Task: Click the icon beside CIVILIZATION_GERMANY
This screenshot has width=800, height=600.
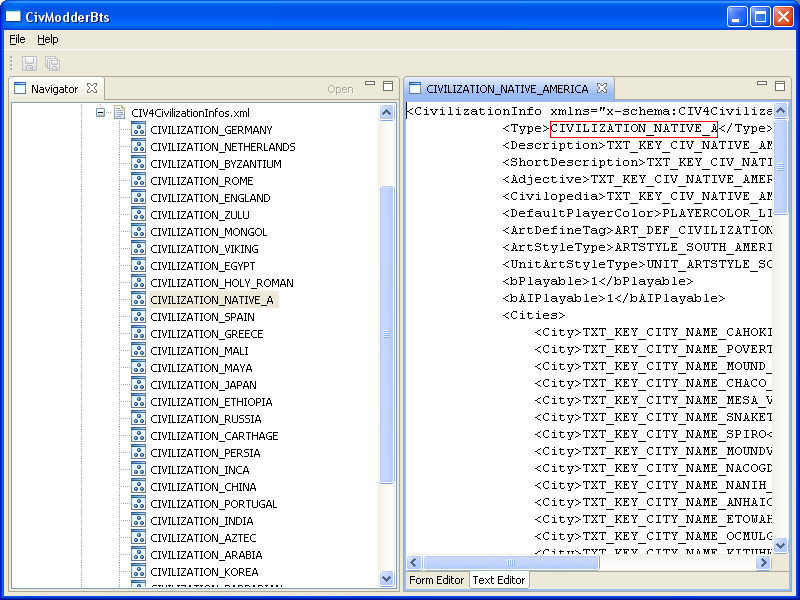Action: coord(138,129)
